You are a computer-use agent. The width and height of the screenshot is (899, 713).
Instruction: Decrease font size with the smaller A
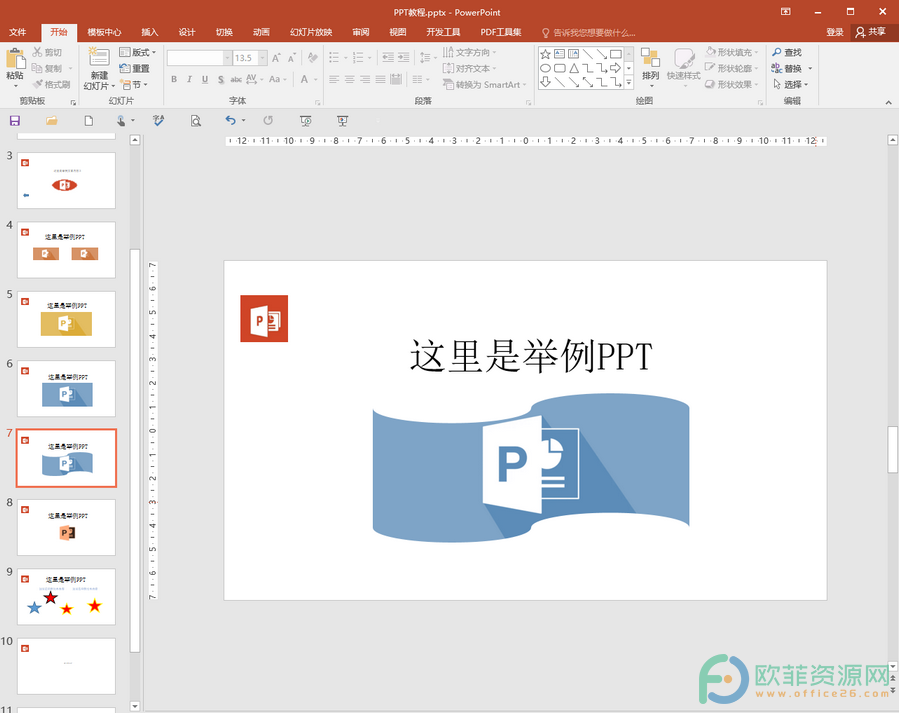coord(292,58)
